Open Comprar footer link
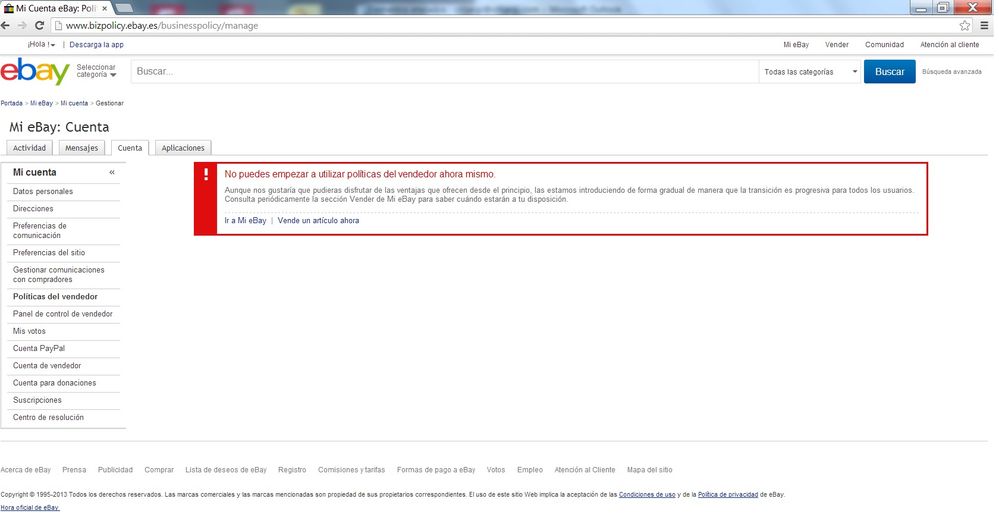The width and height of the screenshot is (999, 526). 159,470
